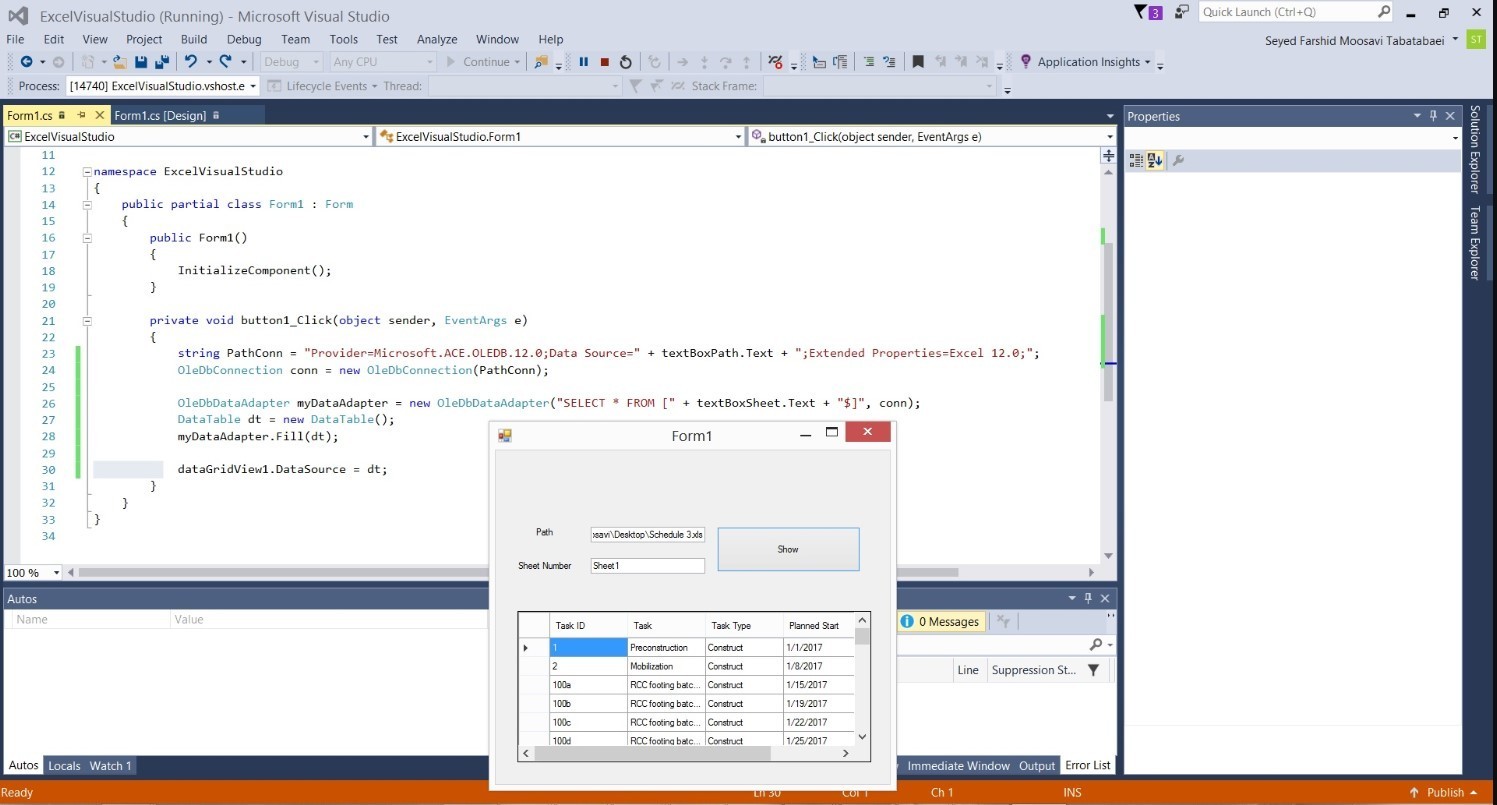Viewport: 1497px width, 805px height.
Task: Restart debugging with the circular arrow
Action: pyautogui.click(x=626, y=62)
